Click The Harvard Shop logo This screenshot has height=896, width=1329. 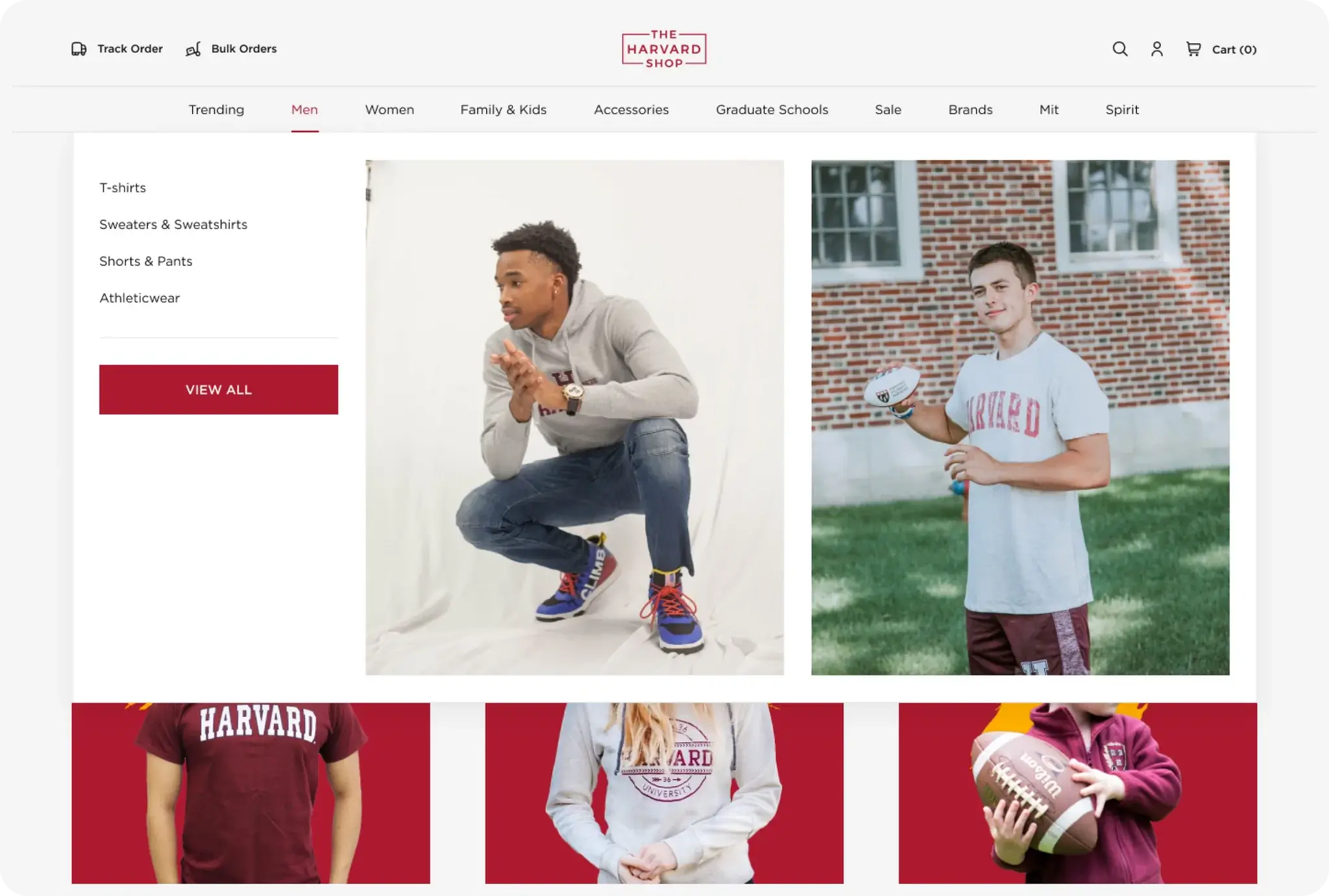click(x=664, y=49)
